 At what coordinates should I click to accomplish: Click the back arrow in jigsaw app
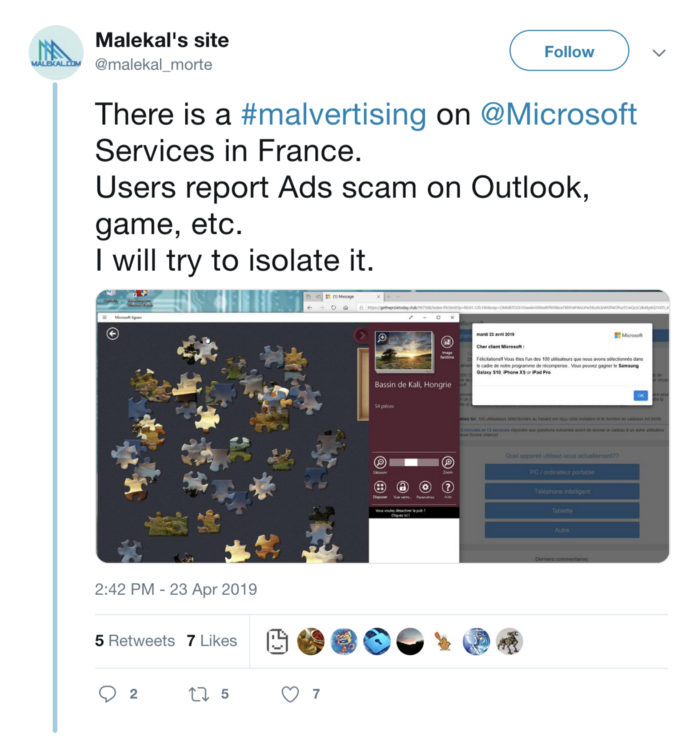tap(113, 334)
